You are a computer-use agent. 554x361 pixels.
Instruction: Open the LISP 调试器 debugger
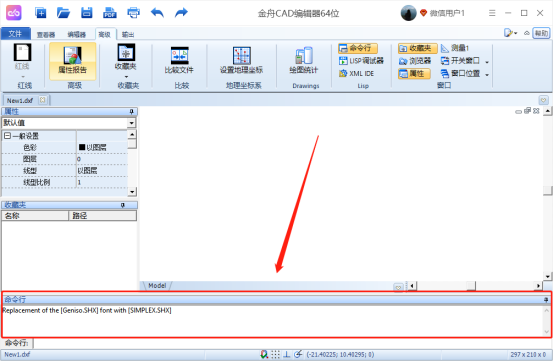click(x=361, y=61)
